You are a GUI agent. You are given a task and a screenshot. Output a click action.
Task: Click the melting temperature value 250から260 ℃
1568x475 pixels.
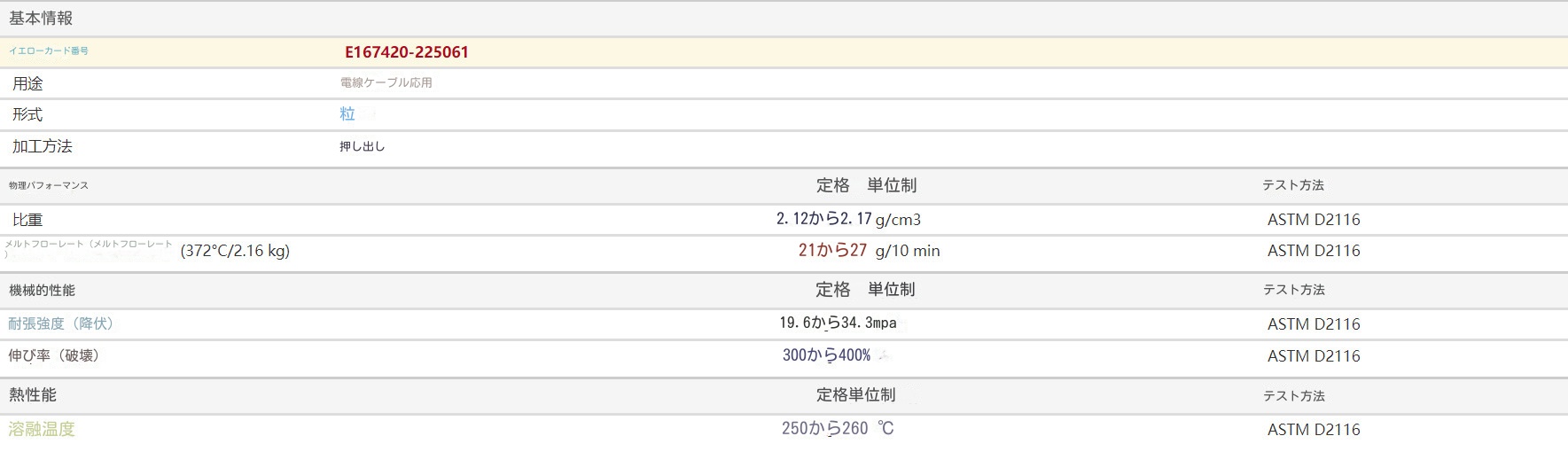(837, 429)
